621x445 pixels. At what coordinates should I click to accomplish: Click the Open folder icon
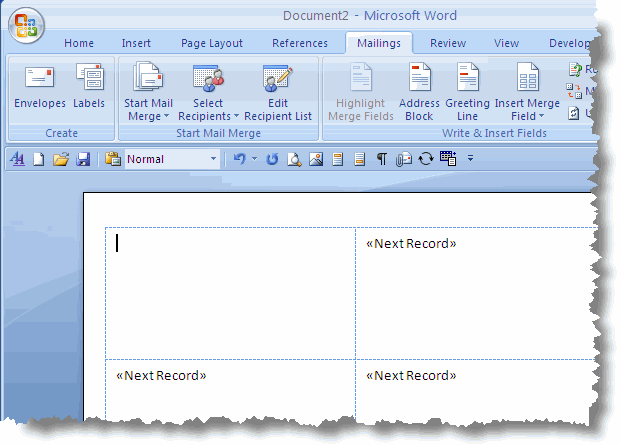(x=61, y=159)
